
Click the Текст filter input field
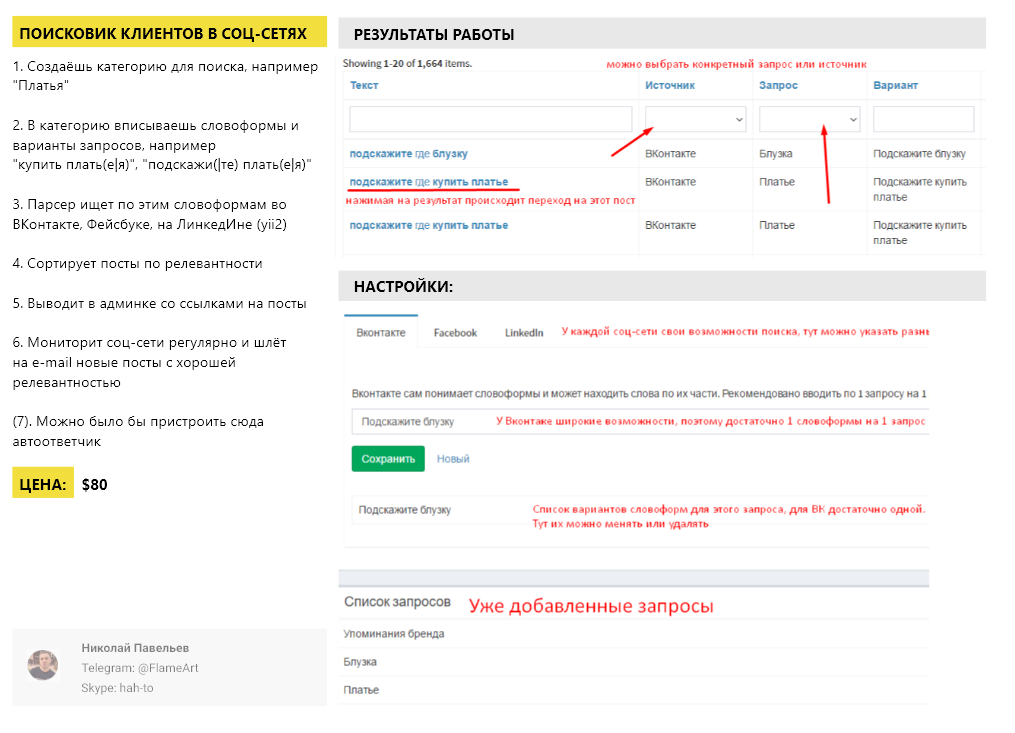(x=491, y=119)
